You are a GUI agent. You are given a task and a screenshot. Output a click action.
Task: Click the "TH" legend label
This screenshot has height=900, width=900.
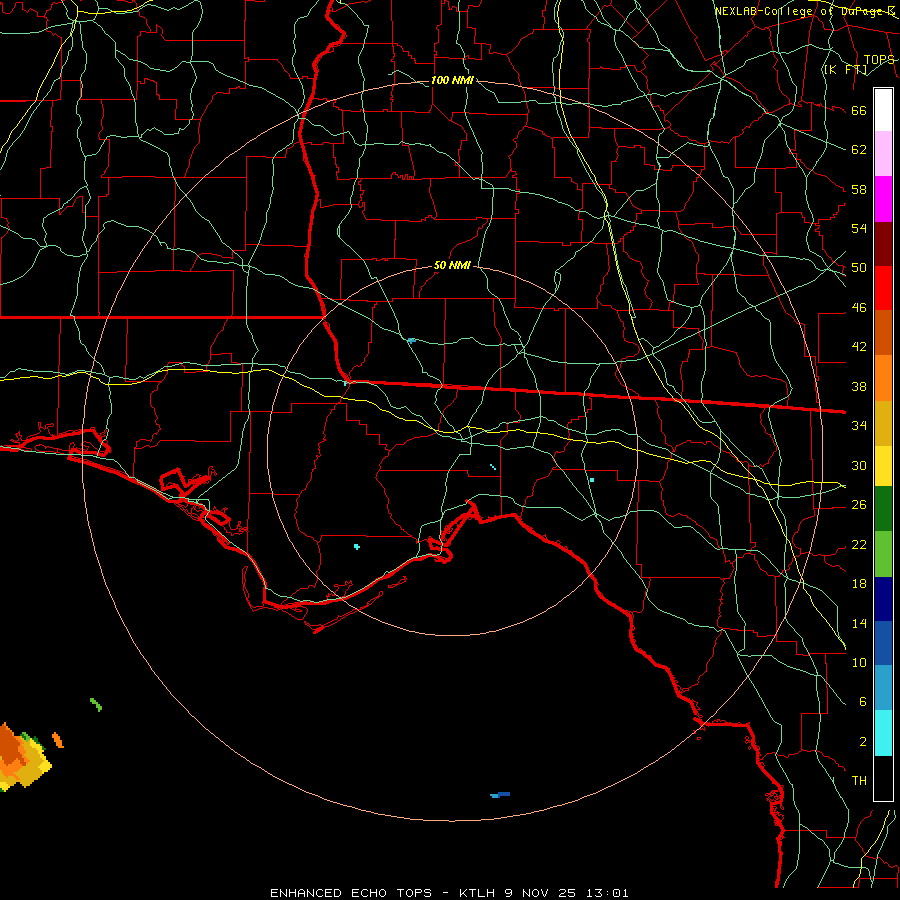859,781
